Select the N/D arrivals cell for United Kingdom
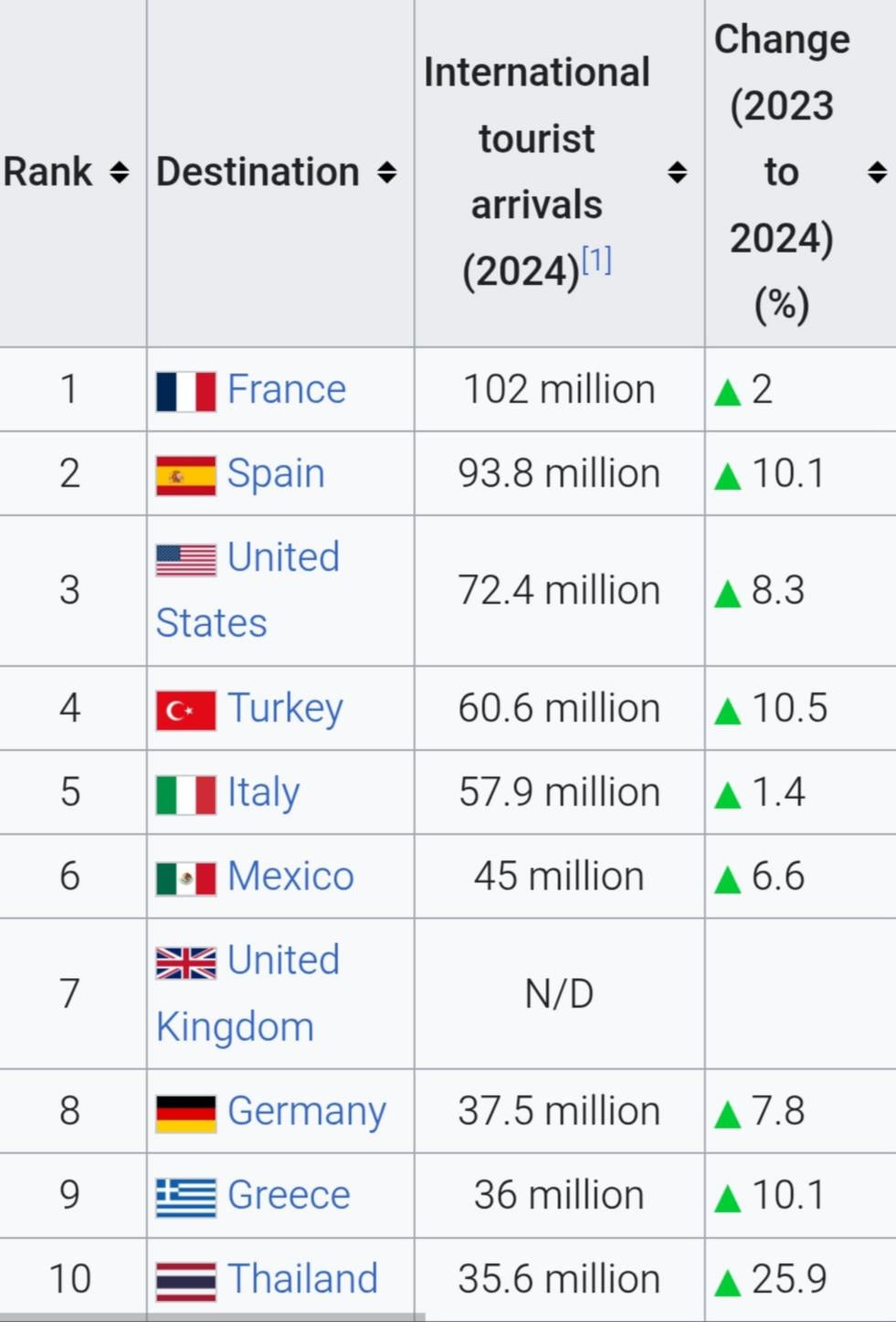The width and height of the screenshot is (896, 1322). coord(559,993)
